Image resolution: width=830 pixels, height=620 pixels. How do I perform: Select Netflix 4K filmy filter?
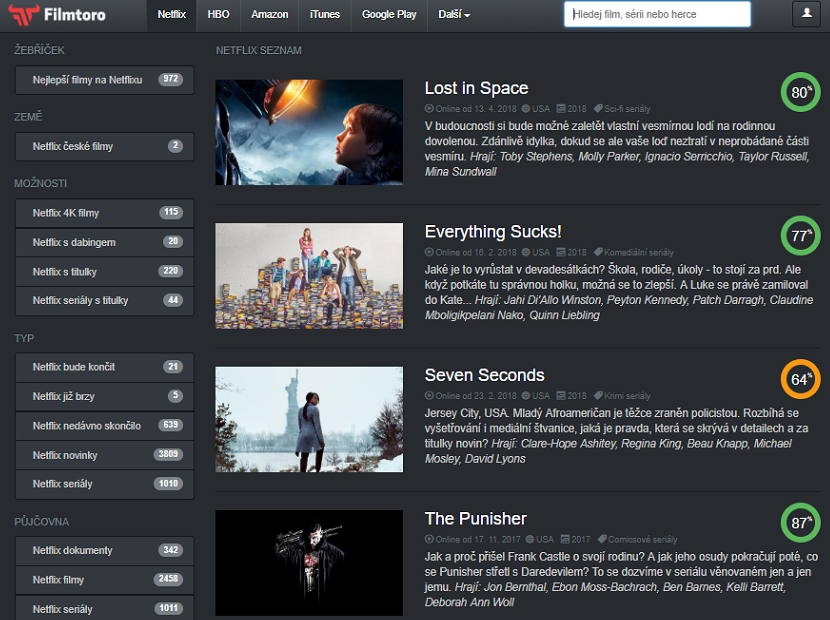pos(104,213)
